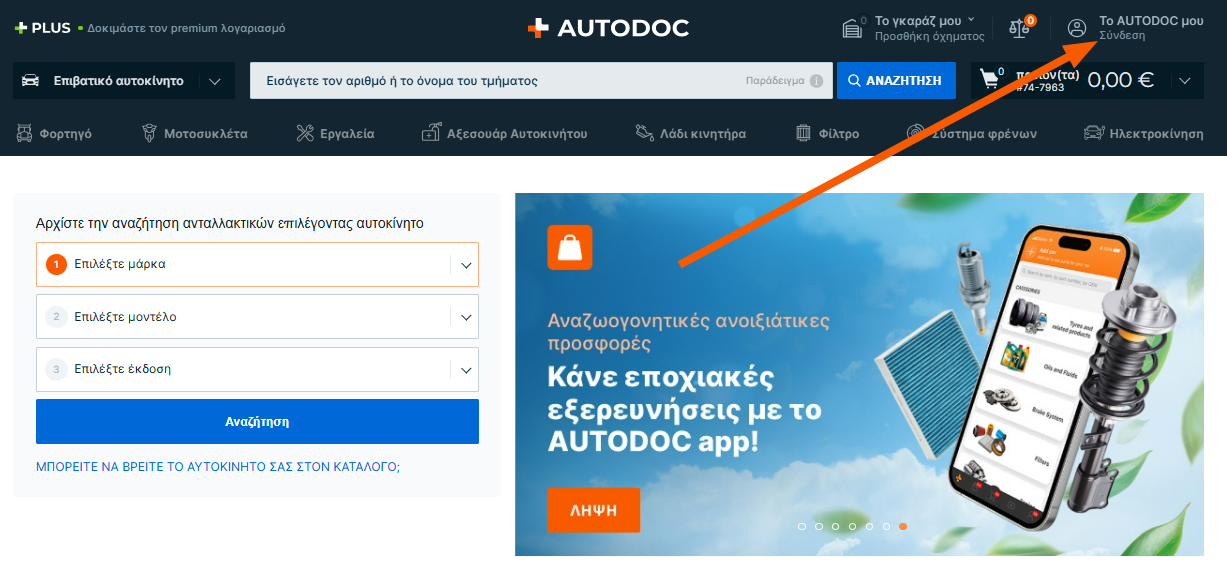The height and width of the screenshot is (584, 1227).
Task: Click the 0,00 € cart total
Action: click(x=1120, y=81)
